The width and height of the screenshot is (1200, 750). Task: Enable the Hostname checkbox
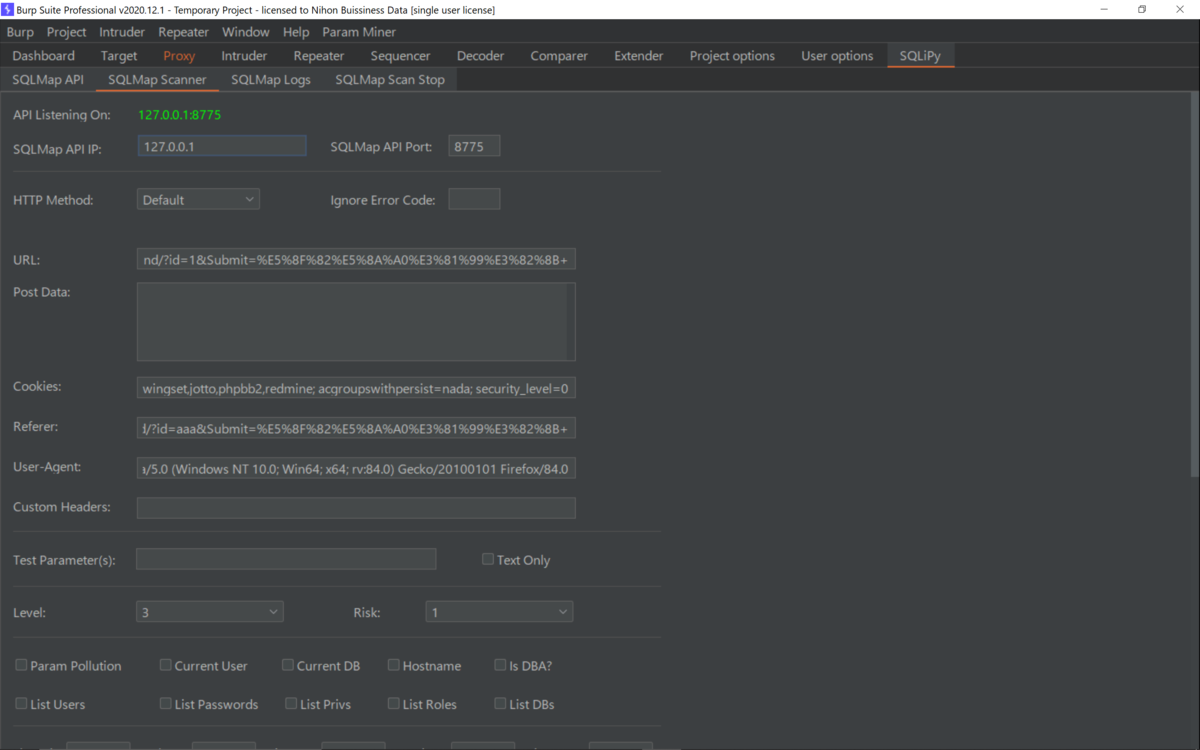point(394,665)
